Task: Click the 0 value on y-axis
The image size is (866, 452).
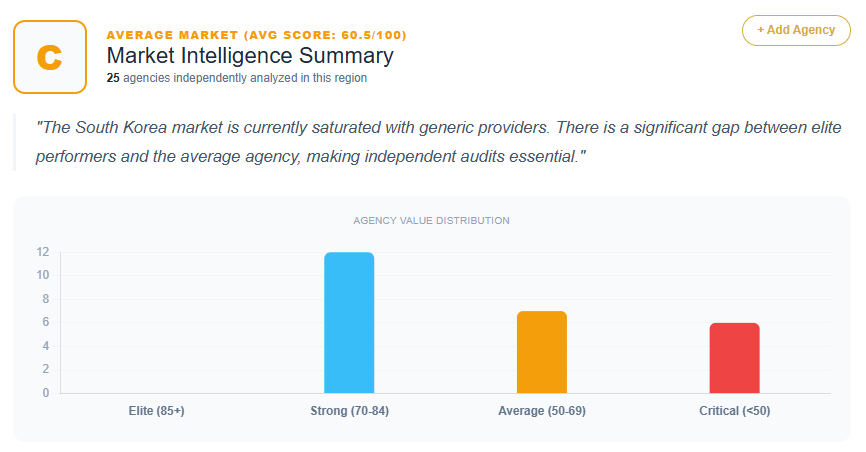Action: coord(46,393)
